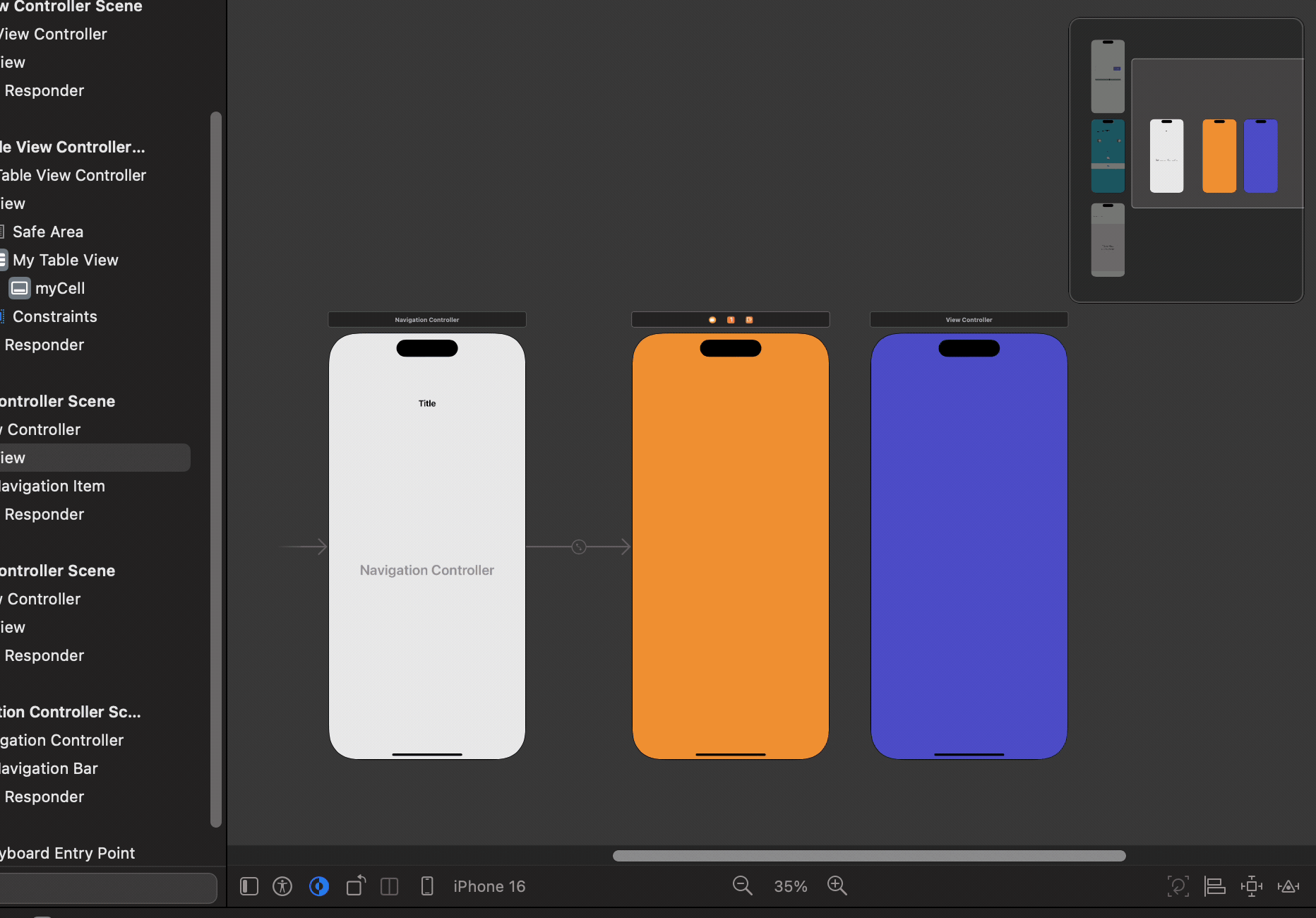Click the white scene thumbnail in minimap
Screen dimensions: 1316x918
1166,156
